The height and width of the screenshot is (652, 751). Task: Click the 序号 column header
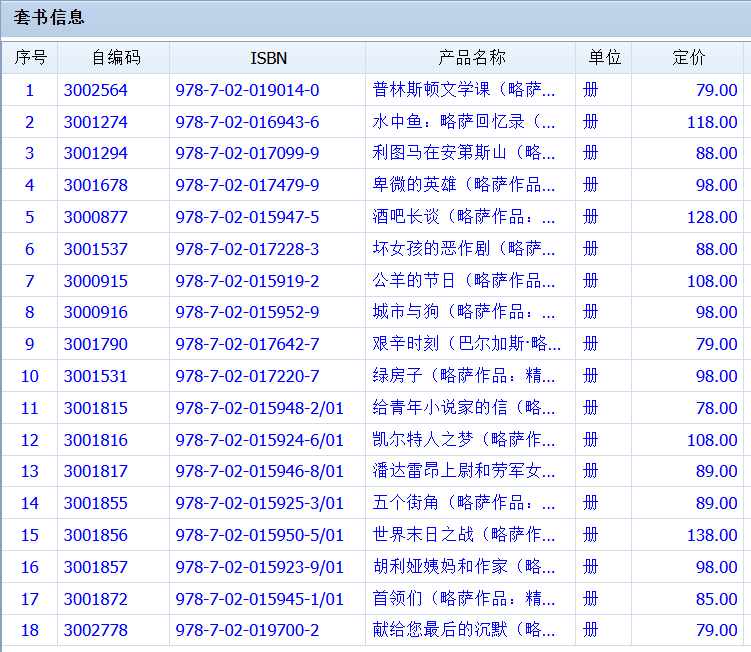click(29, 58)
